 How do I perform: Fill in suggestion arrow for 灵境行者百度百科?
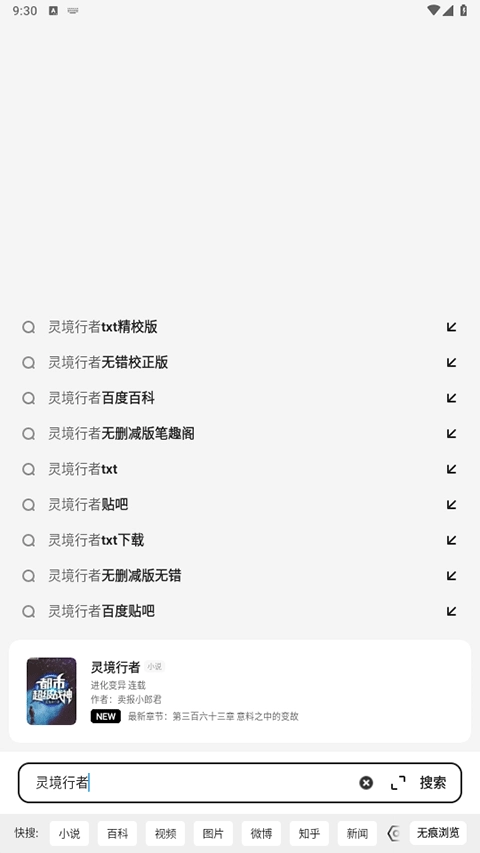click(x=451, y=398)
